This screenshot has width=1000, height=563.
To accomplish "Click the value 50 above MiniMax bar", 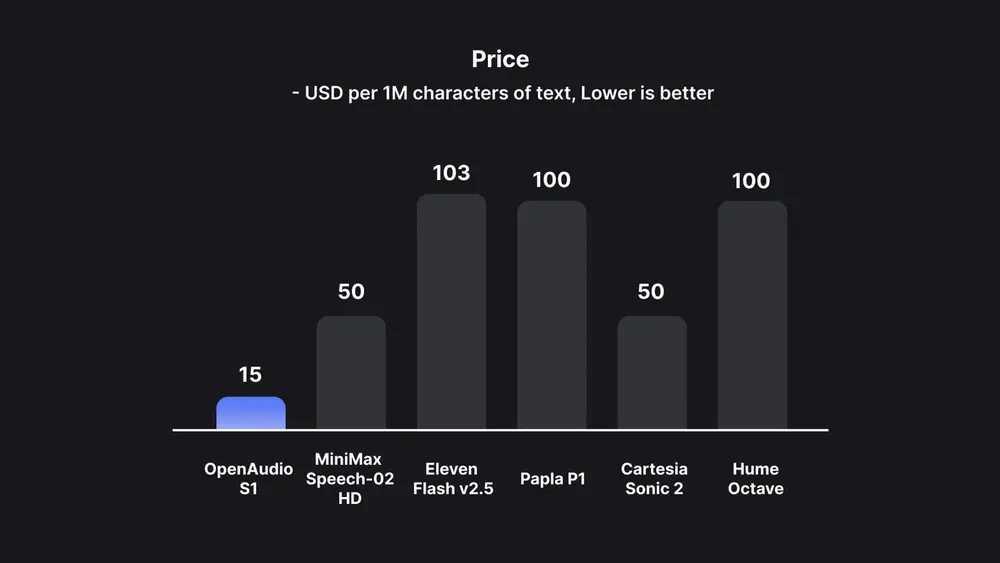I will (351, 292).
